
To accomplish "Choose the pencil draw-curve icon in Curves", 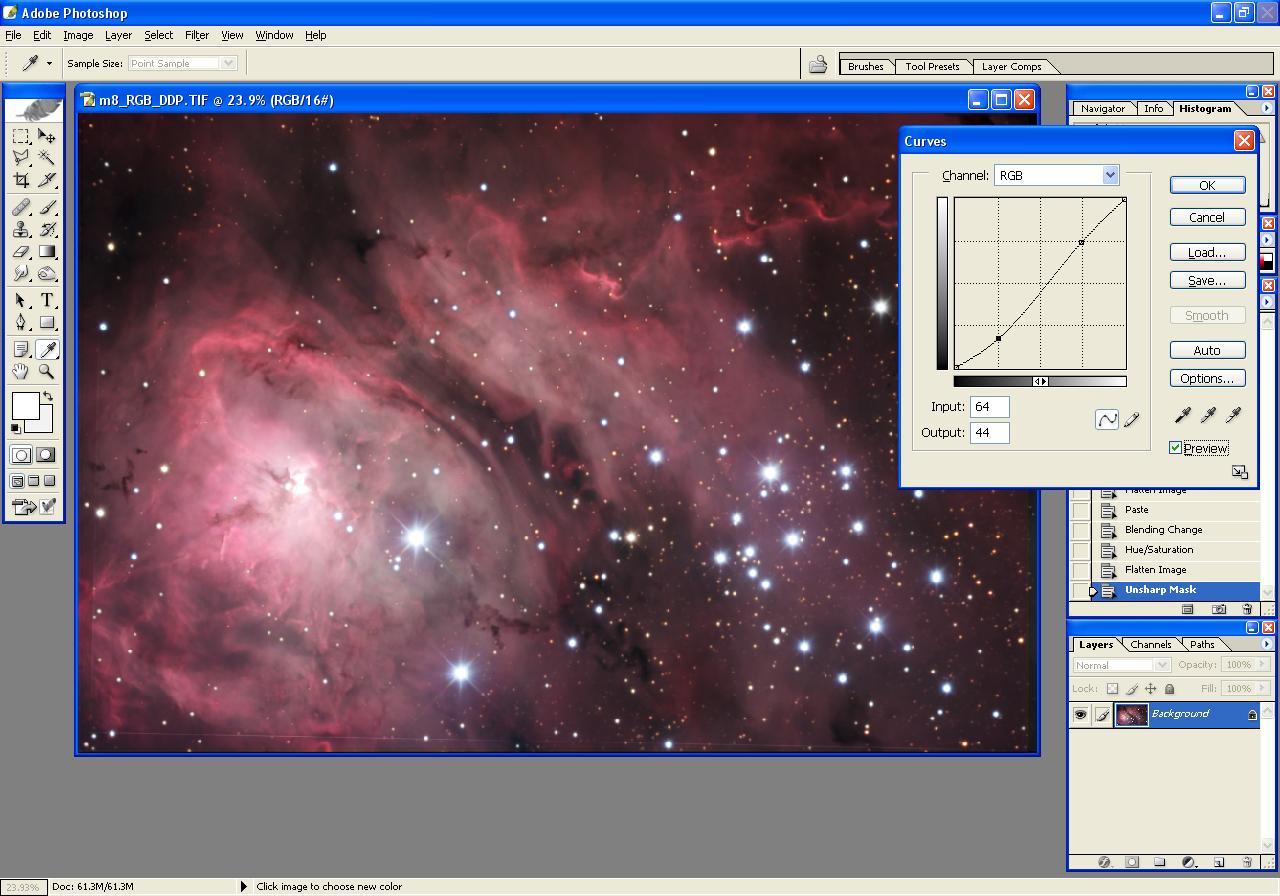I will click(x=1132, y=420).
